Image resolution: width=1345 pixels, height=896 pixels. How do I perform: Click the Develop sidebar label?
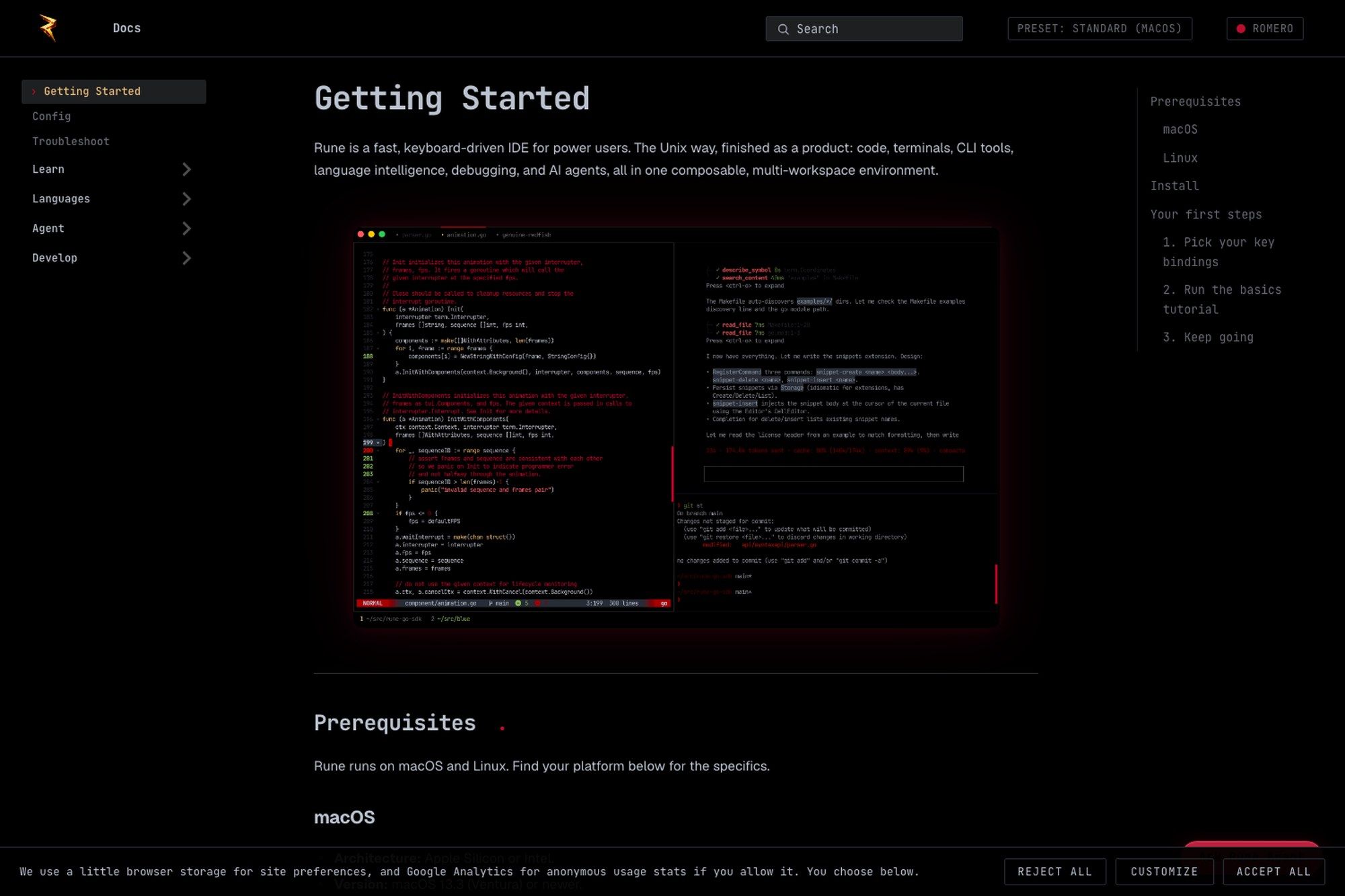click(x=54, y=258)
